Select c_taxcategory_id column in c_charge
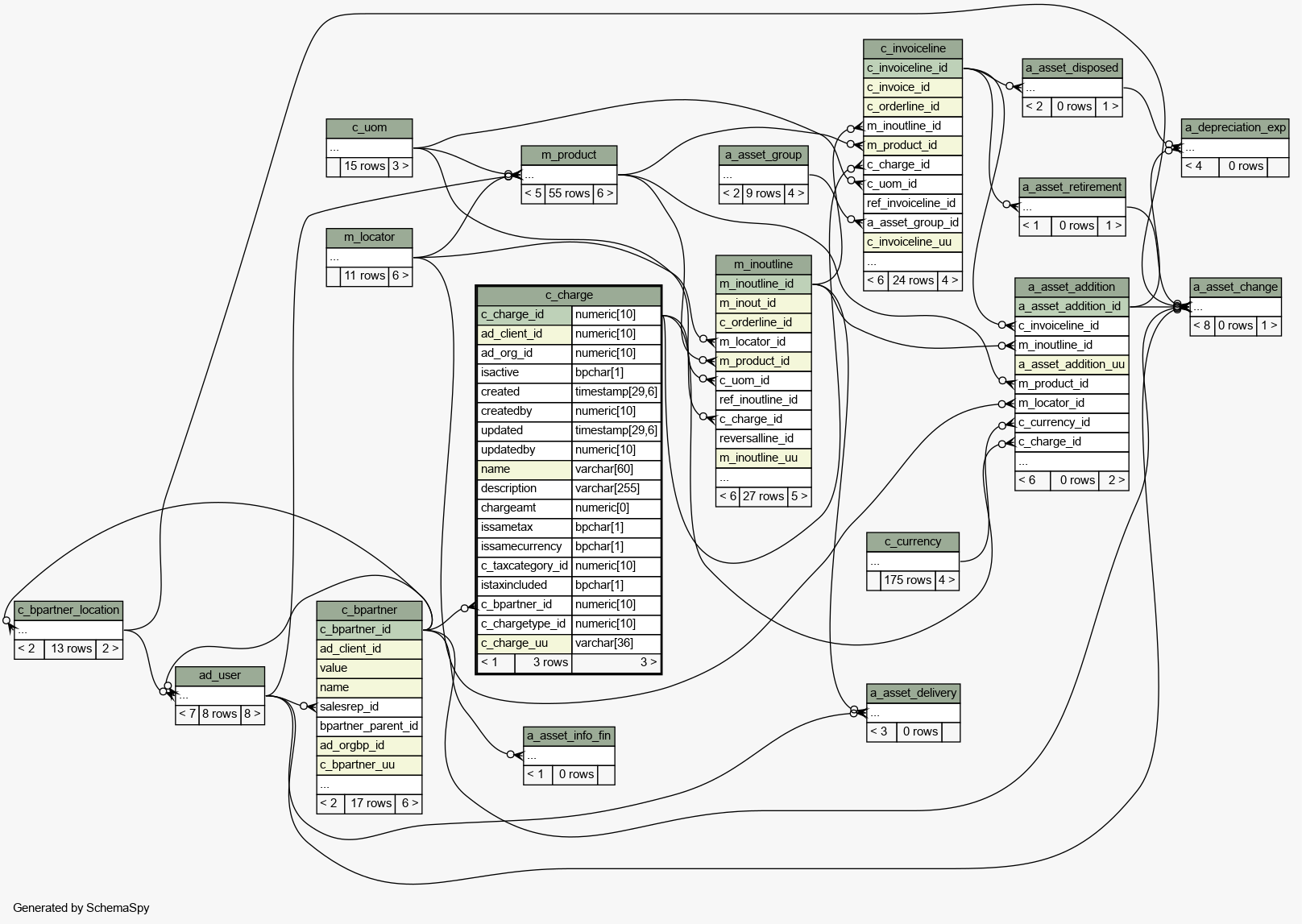The width and height of the screenshot is (1302, 924). [x=525, y=566]
